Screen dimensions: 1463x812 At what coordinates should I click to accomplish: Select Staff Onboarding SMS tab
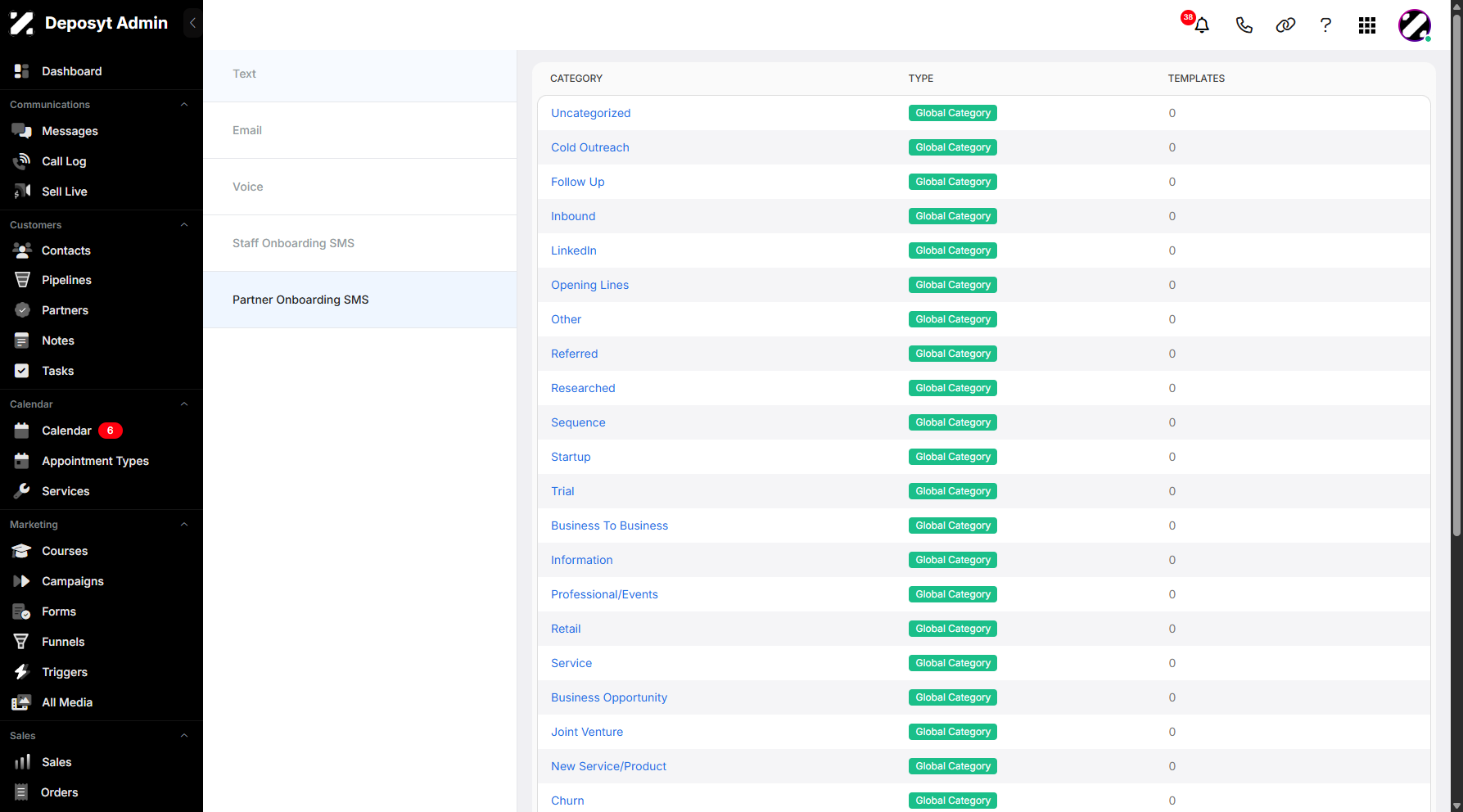[359, 243]
